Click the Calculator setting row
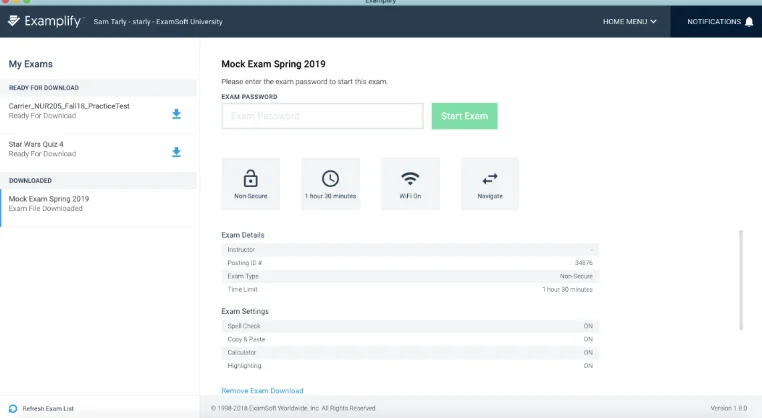762x418 pixels. (x=410, y=352)
